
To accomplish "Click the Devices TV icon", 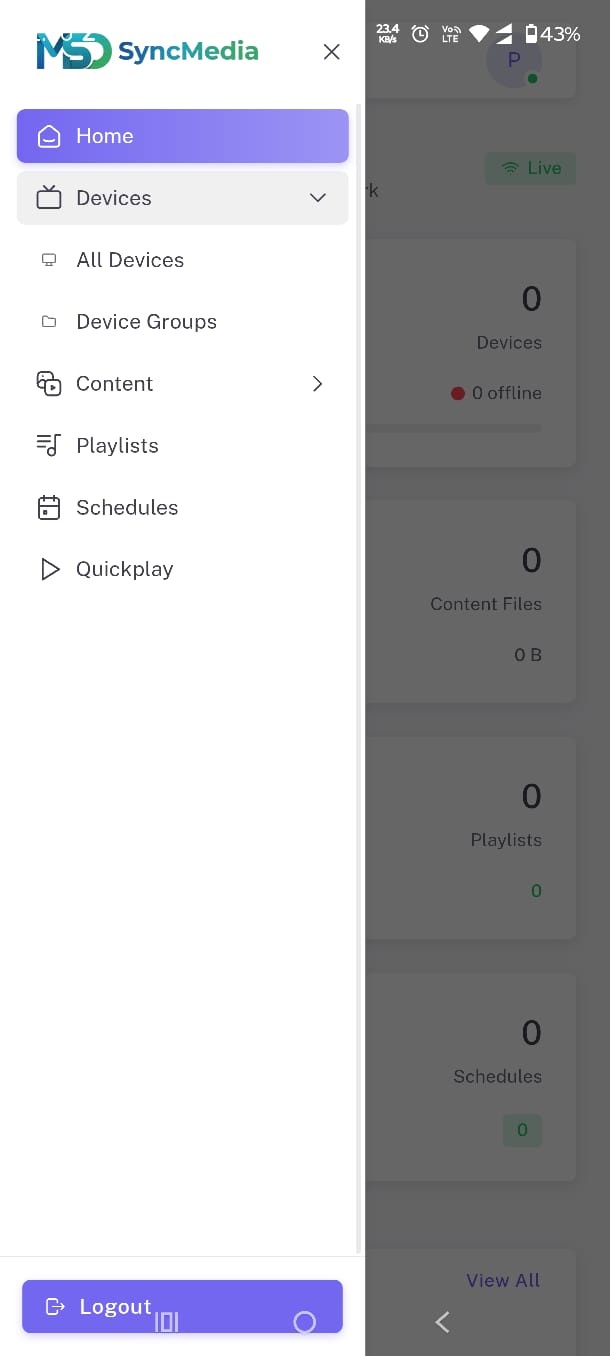I will [x=48, y=198].
